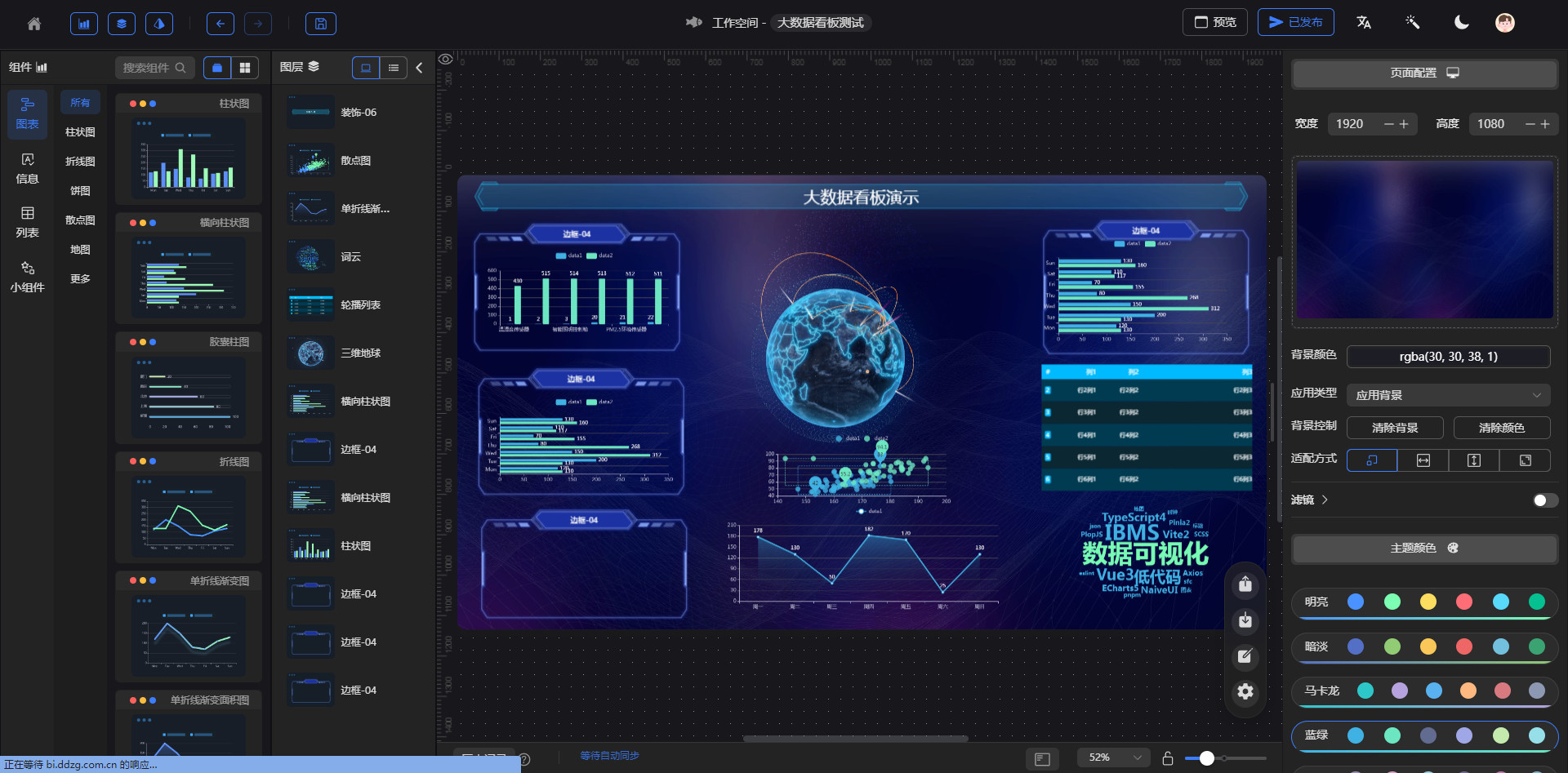This screenshot has height=773, width=1568.
Task: Open the language translation icon
Action: [x=1364, y=23]
